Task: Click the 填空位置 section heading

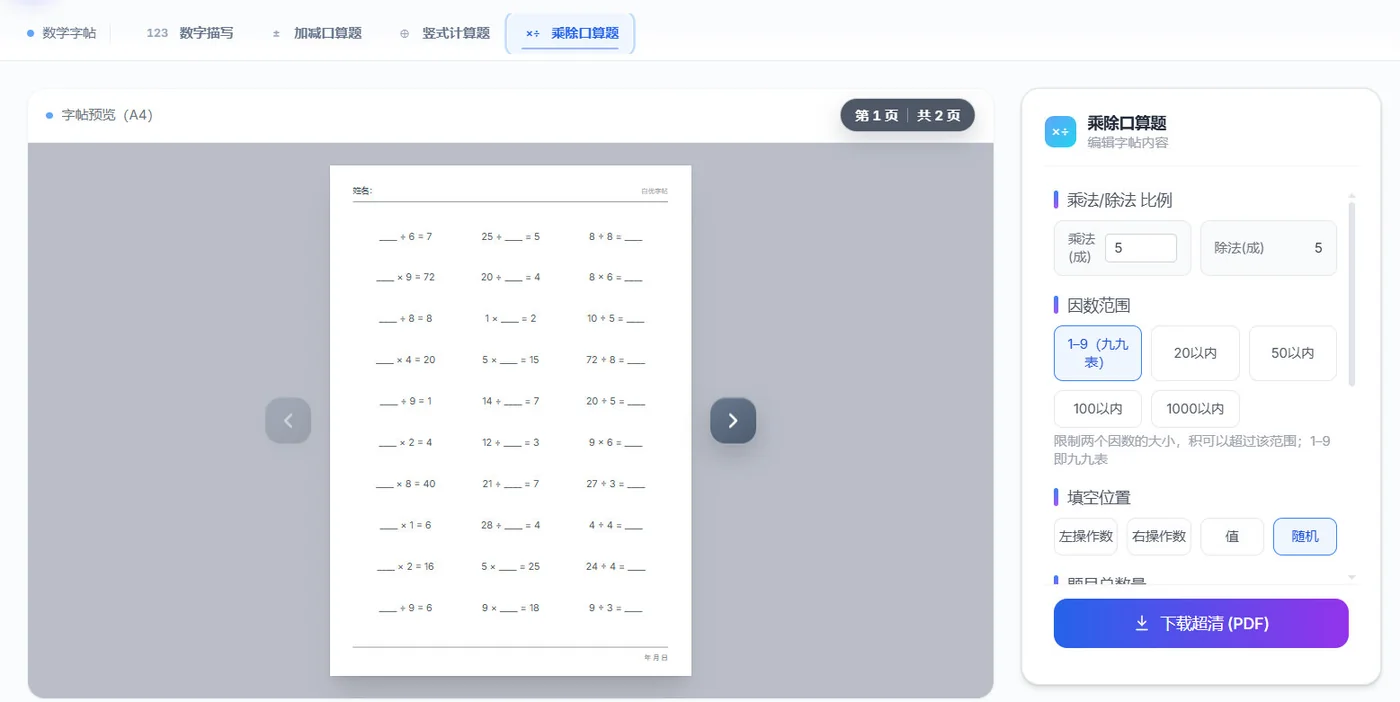Action: [1099, 497]
